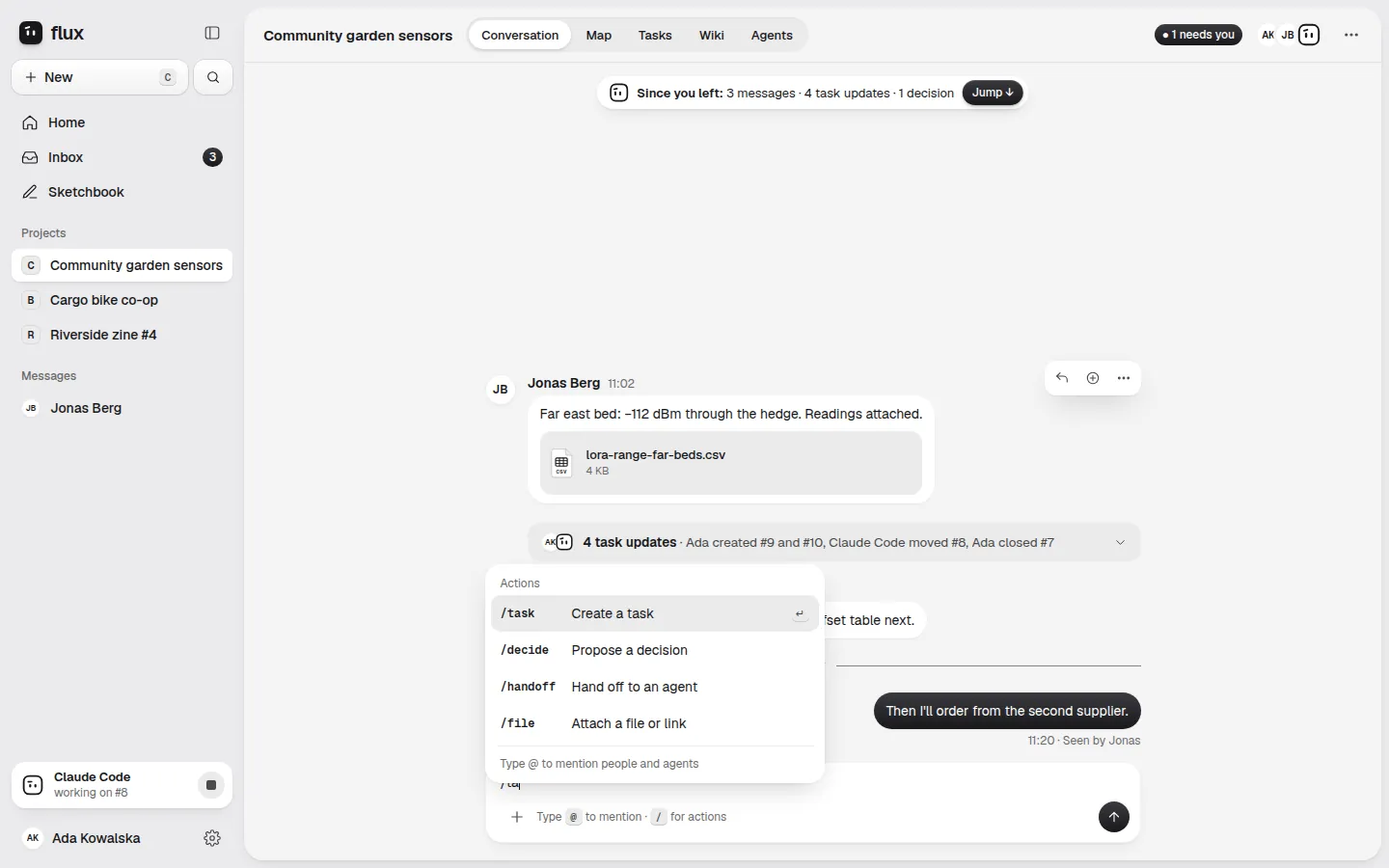Open the header more options menu

(x=1351, y=35)
